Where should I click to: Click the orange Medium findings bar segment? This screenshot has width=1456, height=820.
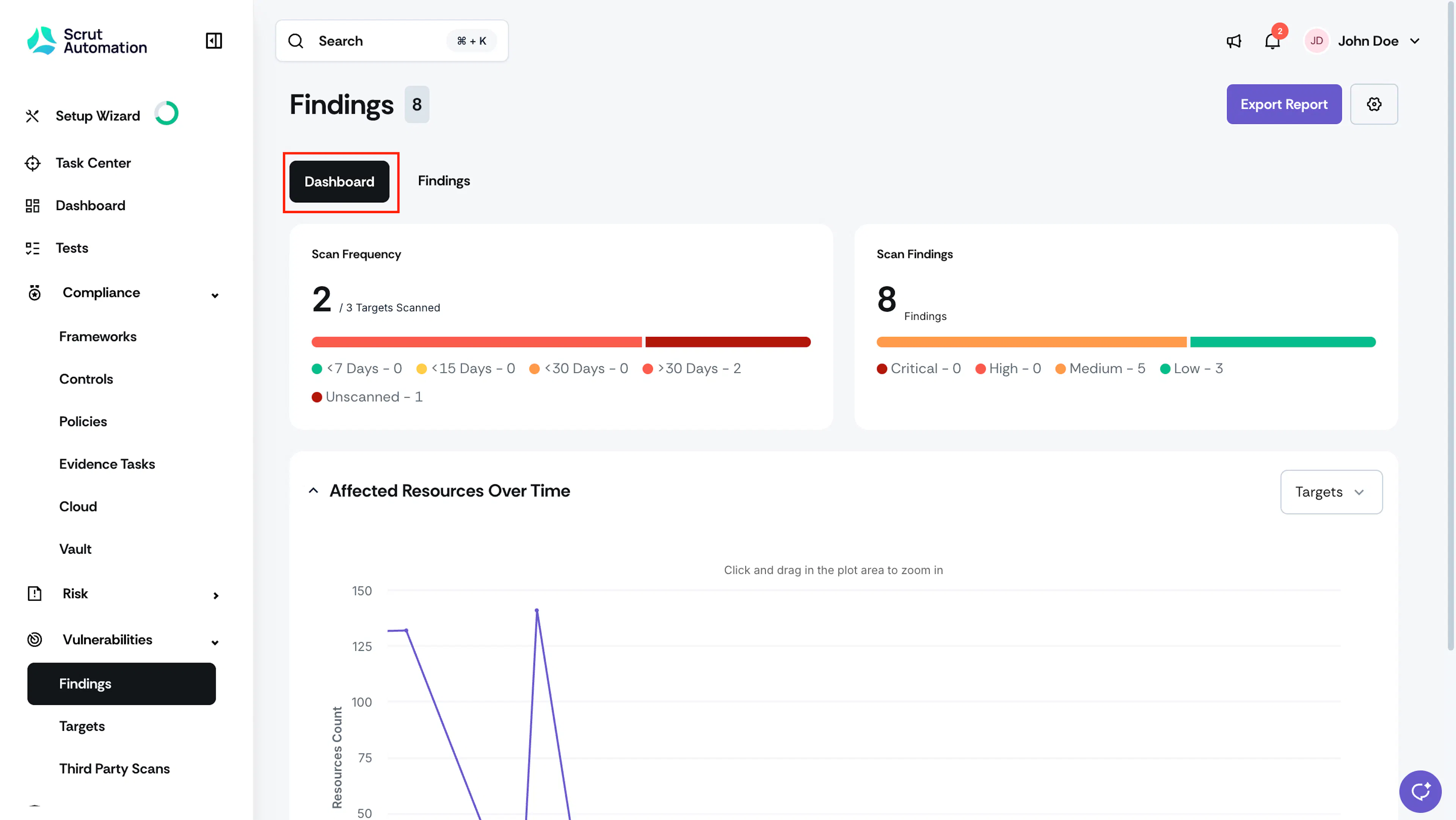coord(1031,342)
